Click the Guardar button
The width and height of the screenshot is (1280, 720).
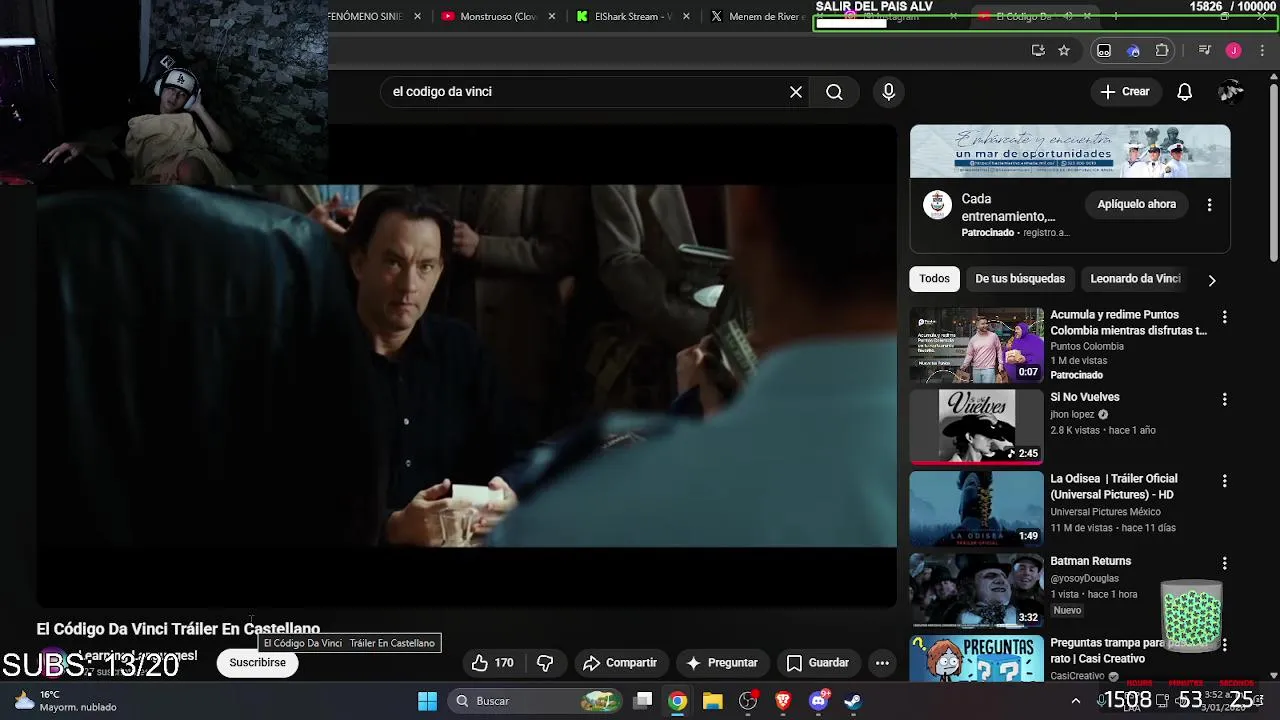pos(818,663)
